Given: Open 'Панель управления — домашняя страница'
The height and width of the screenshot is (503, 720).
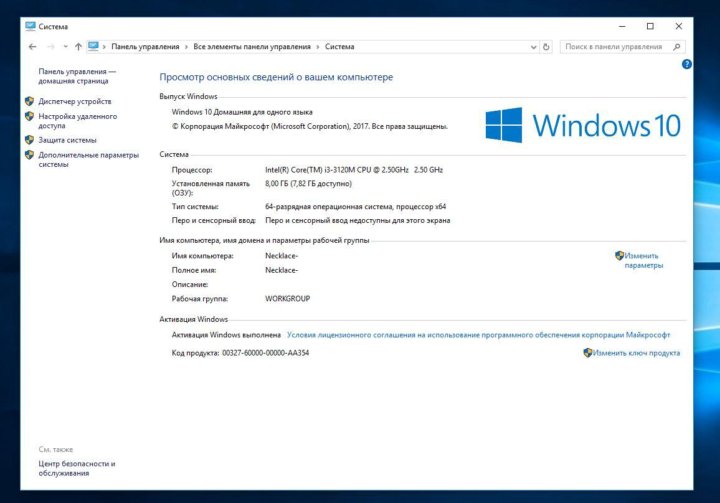Looking at the screenshot, I should pyautogui.click(x=77, y=76).
